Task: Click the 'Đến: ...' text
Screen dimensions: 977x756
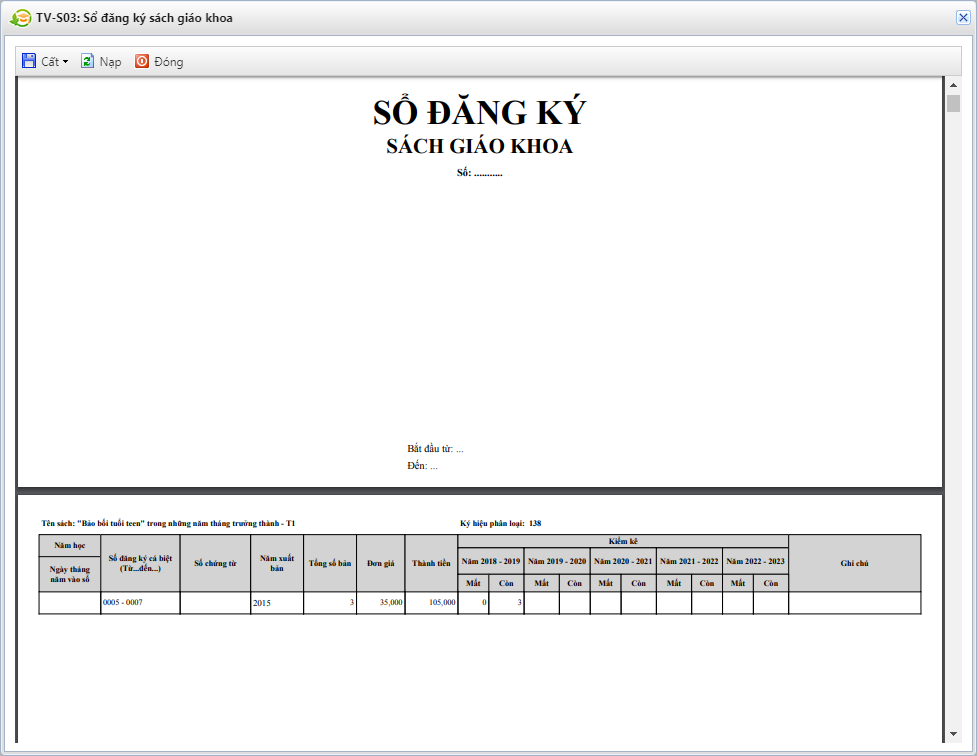Action: pyautogui.click(x=422, y=466)
